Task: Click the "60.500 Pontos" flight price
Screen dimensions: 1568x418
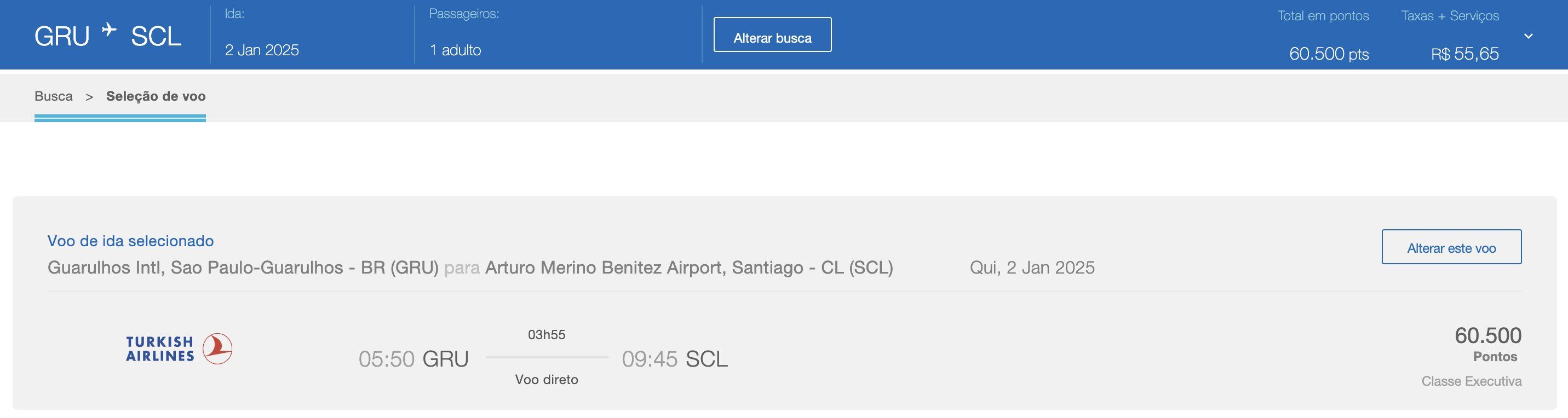Action: [1487, 344]
